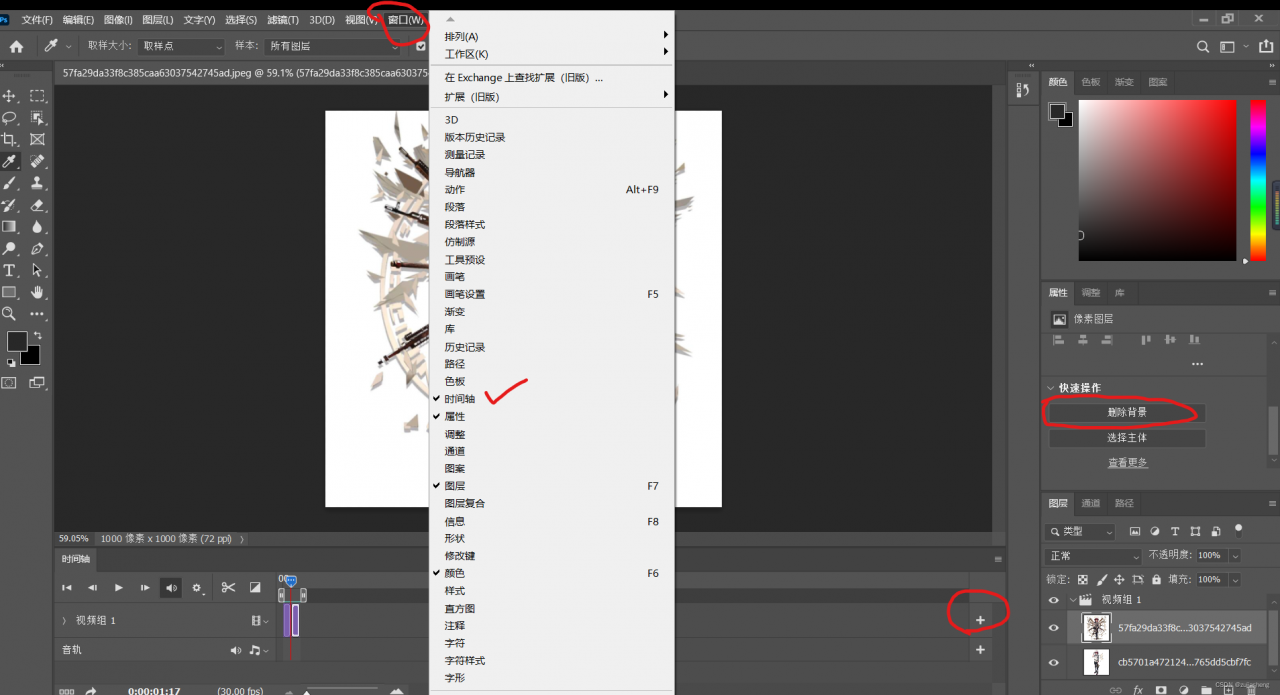
Task: Select the Object Selection tool
Action: pos(37,118)
